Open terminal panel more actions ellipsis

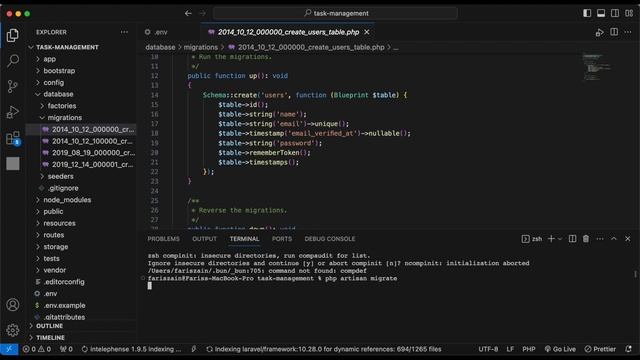[600, 239]
